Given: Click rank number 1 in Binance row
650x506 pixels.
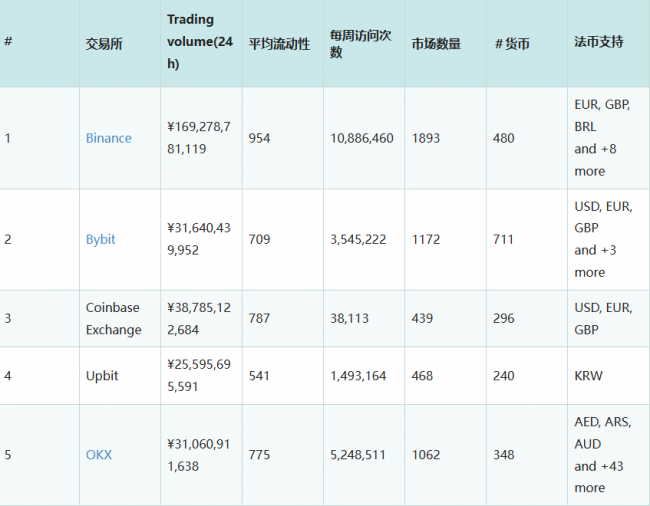Looking at the screenshot, I should pyautogui.click(x=7, y=138).
